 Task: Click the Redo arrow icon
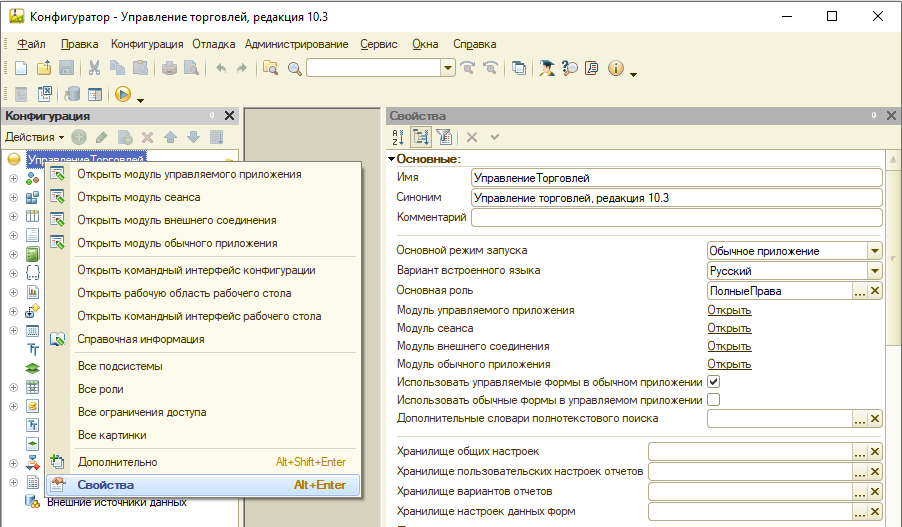[x=242, y=68]
